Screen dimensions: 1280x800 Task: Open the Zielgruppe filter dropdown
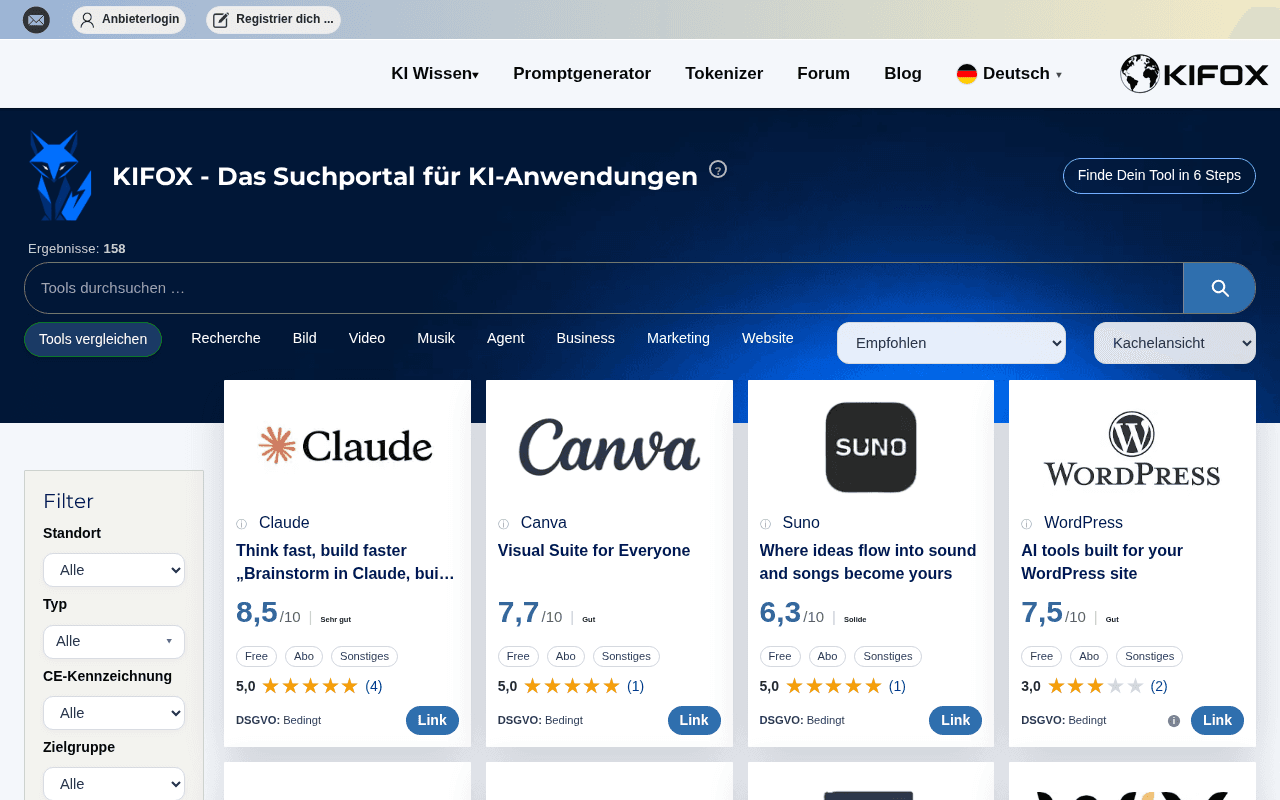tap(114, 784)
